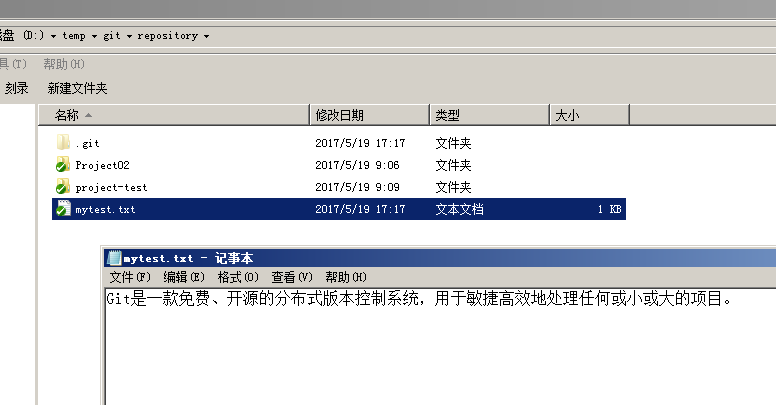Expand the temp breadcrumb arrow
The height and width of the screenshot is (405, 776).
94,36
